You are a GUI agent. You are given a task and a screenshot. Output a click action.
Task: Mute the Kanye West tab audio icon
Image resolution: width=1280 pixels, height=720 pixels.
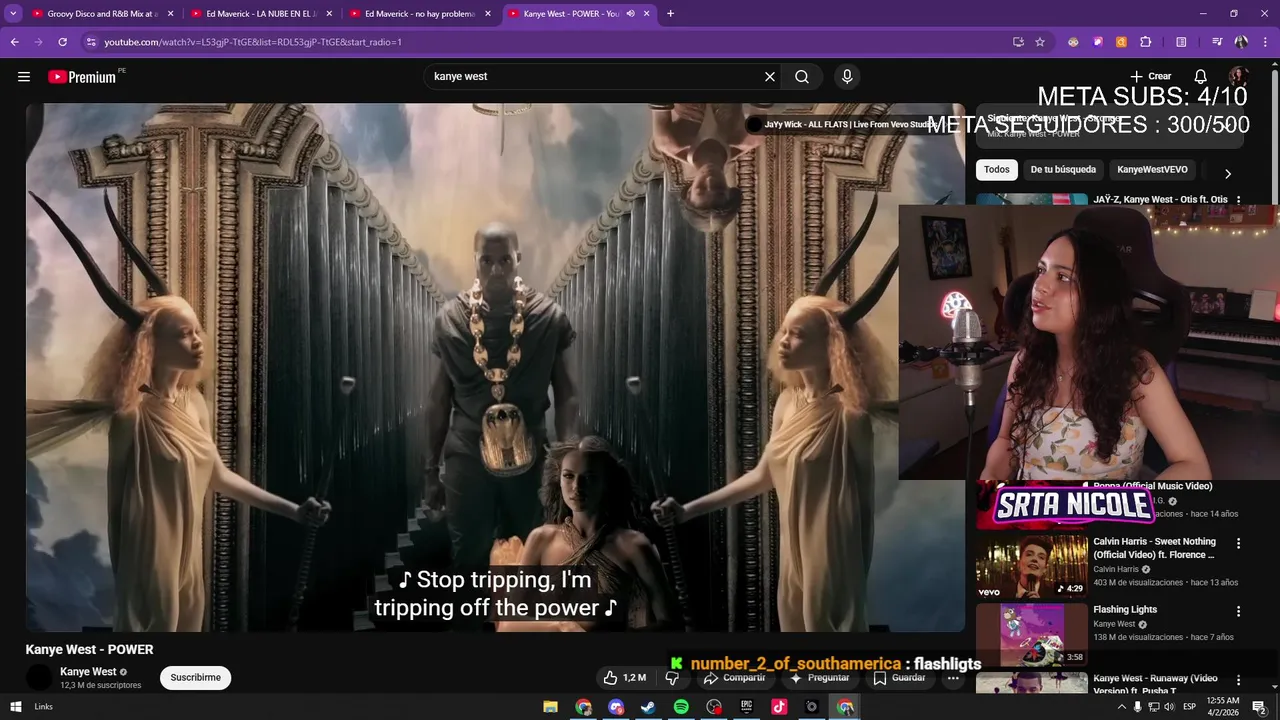[630, 14]
